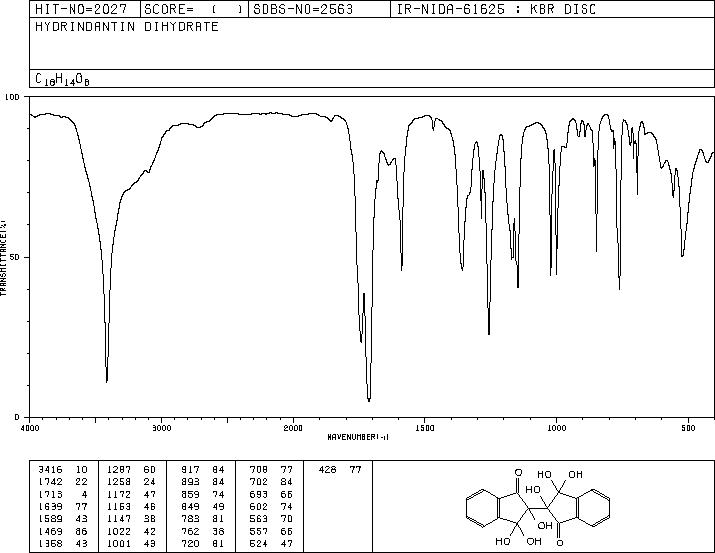Click the 1022 value in the peak table
The width and height of the screenshot is (715, 553).
pos(119,531)
